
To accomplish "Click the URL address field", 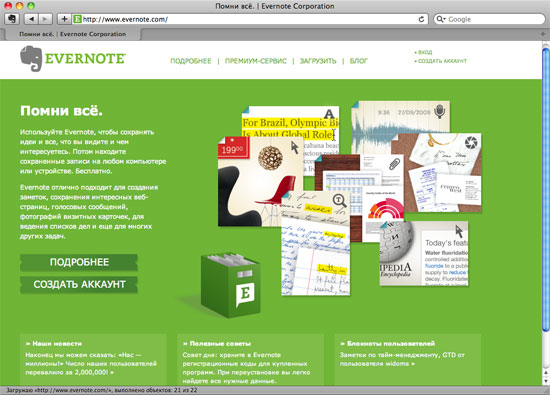I will [249, 19].
